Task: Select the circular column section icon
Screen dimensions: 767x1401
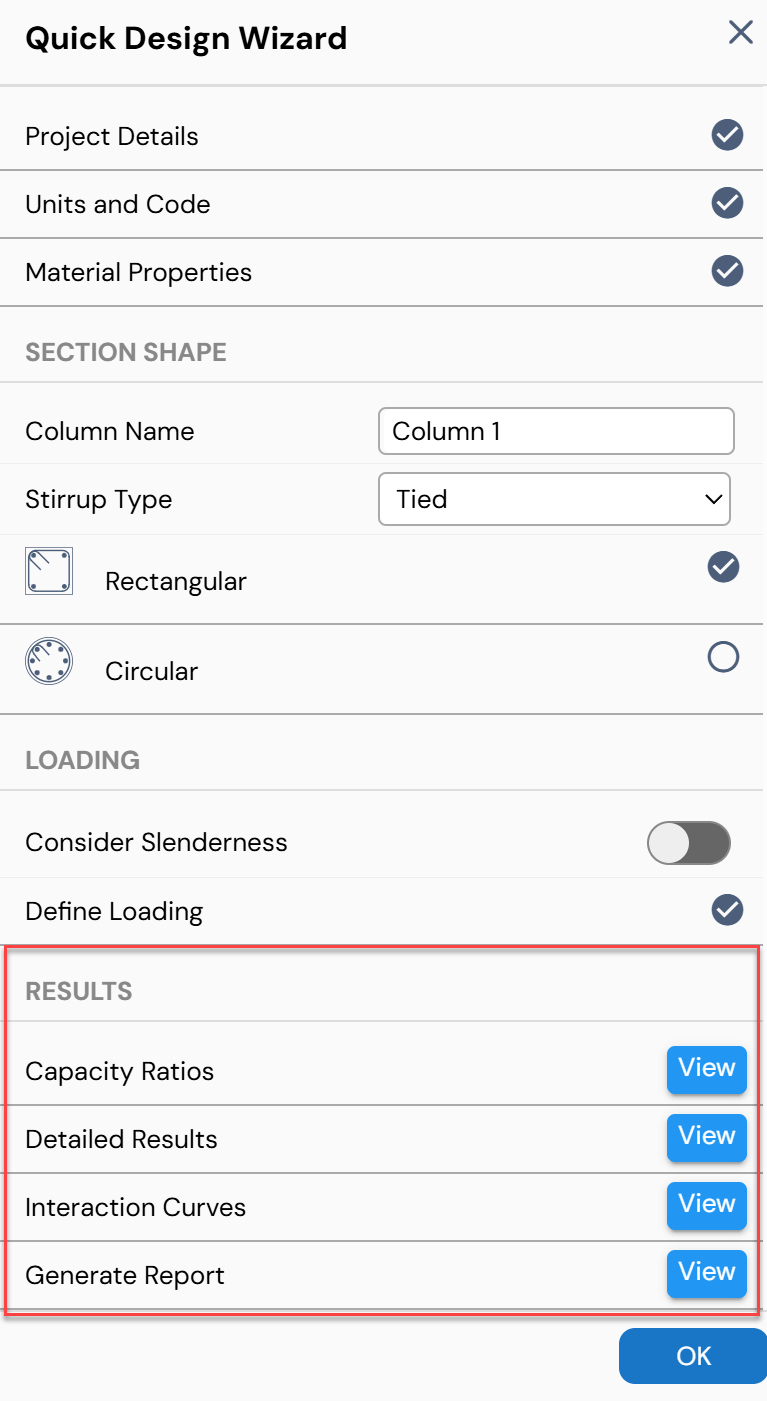Action: coord(49,661)
